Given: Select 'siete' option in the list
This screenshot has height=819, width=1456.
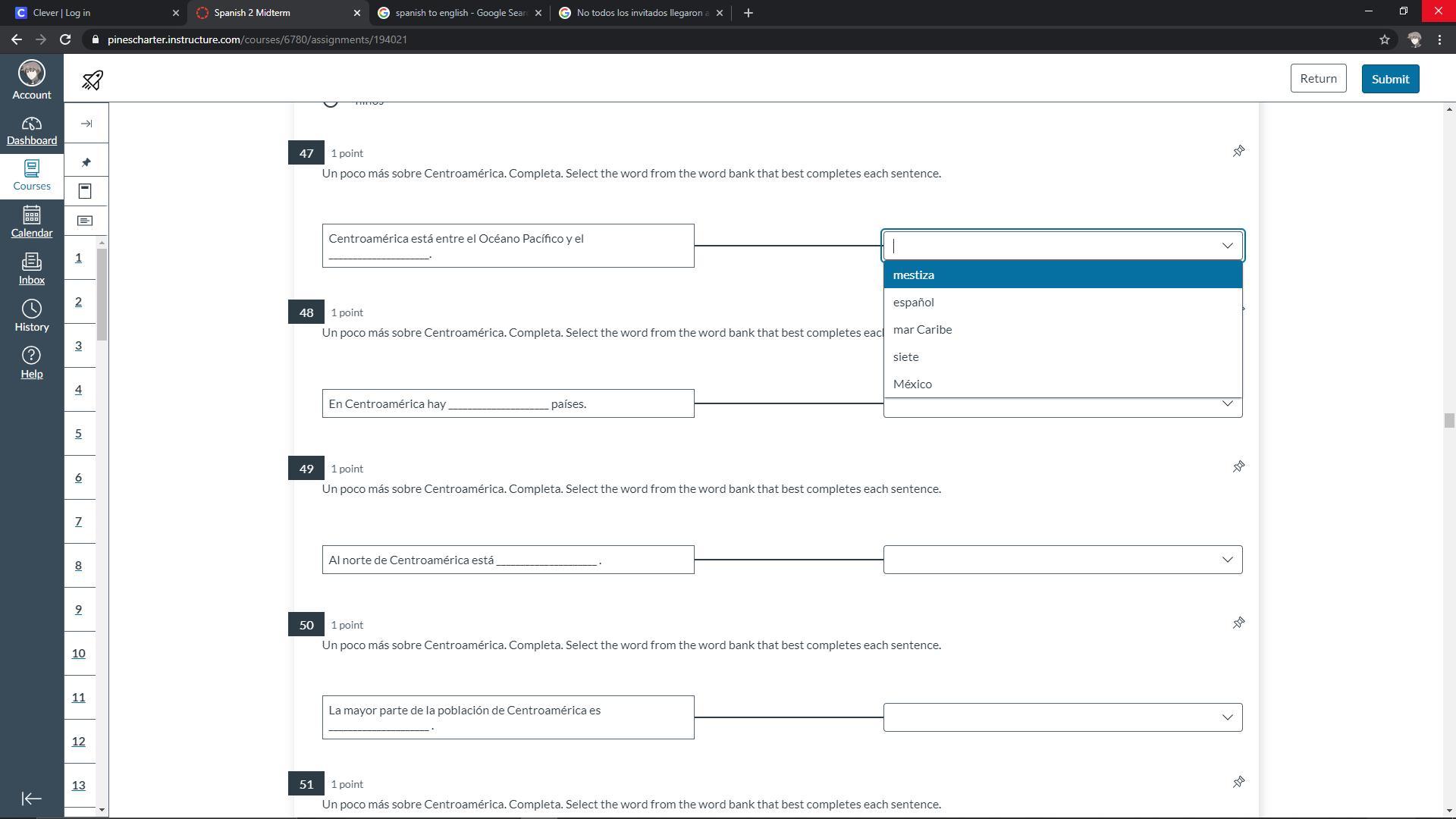Looking at the screenshot, I should pyautogui.click(x=905, y=357).
